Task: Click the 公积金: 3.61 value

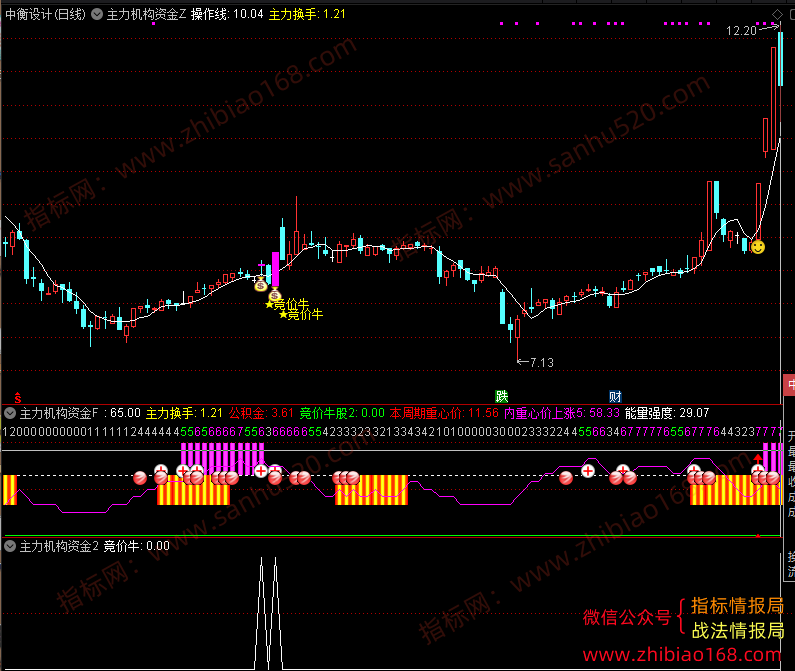Action: 261,413
